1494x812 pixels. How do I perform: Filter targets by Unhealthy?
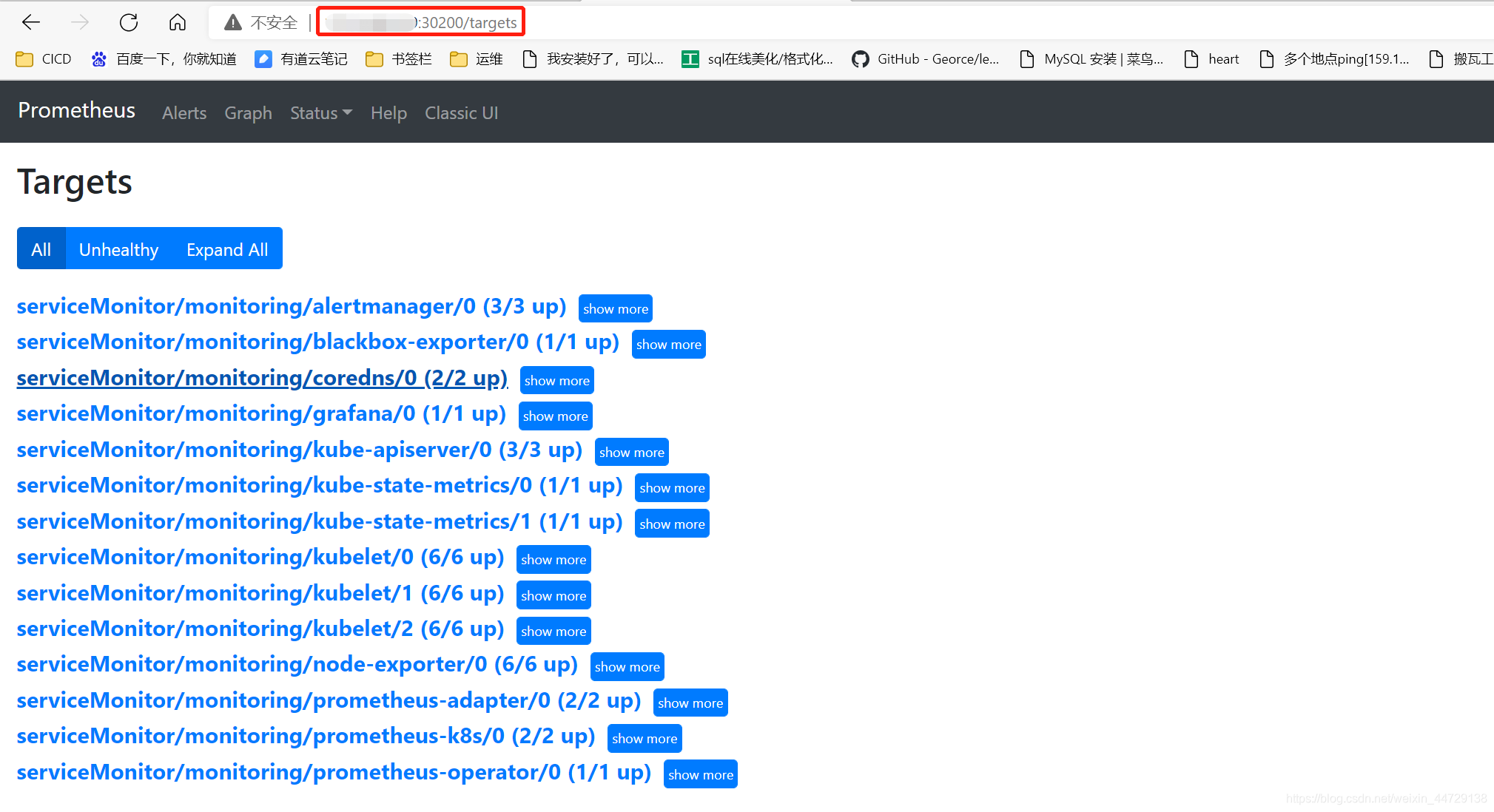[x=119, y=248]
